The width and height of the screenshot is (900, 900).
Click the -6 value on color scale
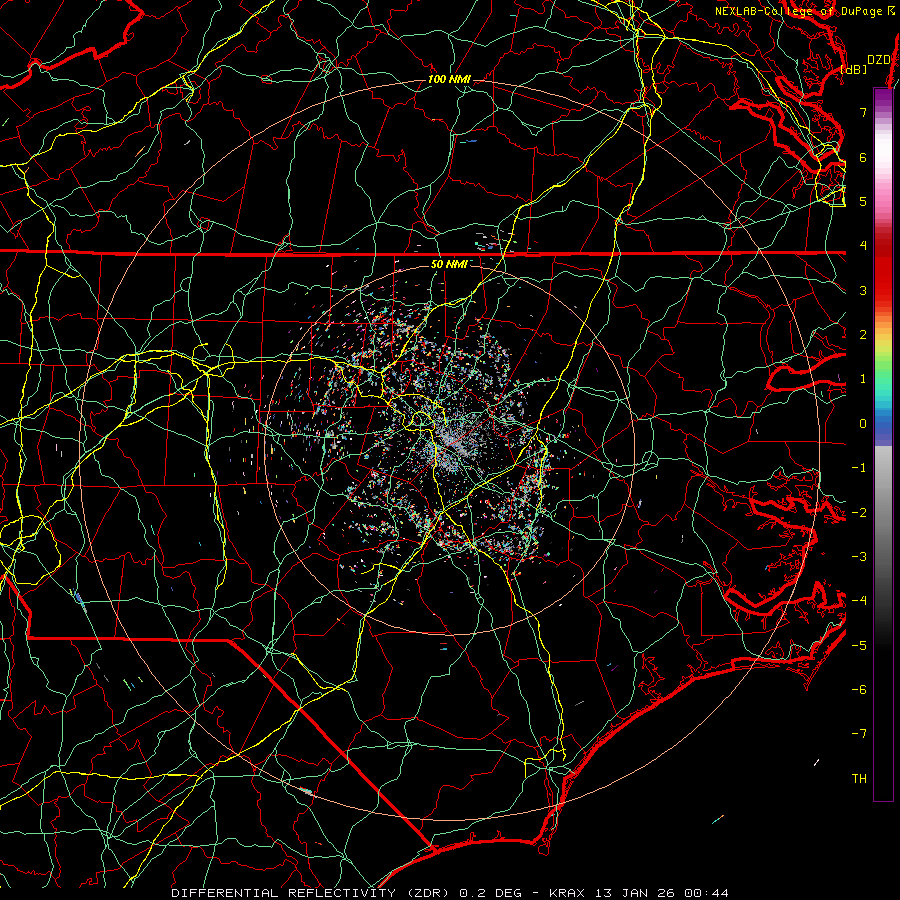[859, 689]
